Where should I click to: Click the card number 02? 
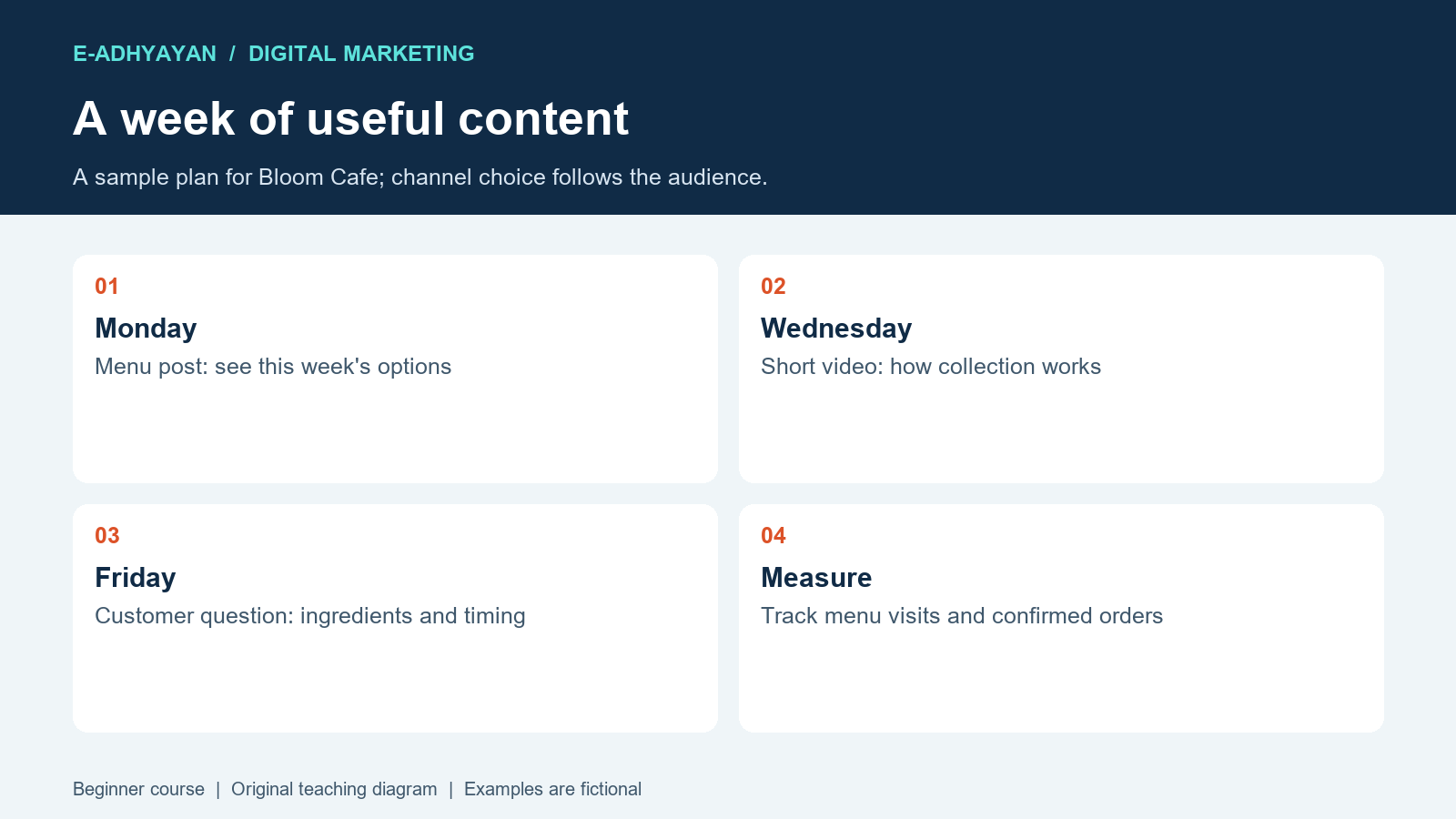773,287
